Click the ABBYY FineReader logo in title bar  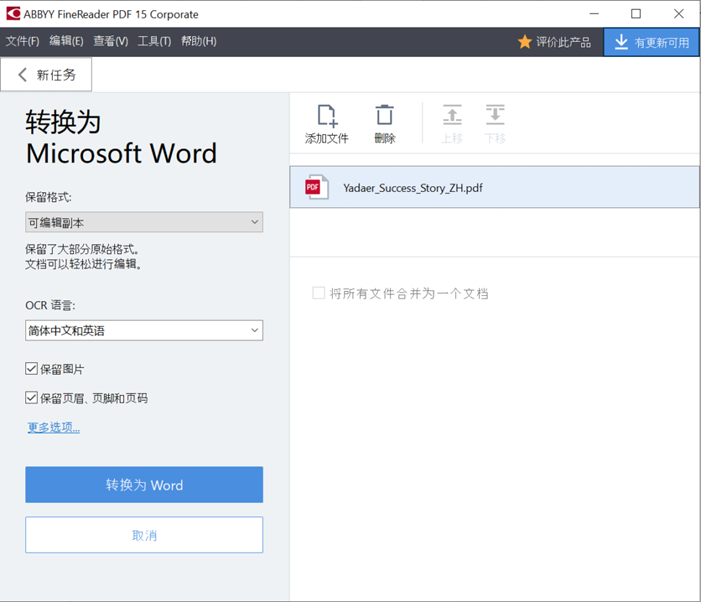13,13
